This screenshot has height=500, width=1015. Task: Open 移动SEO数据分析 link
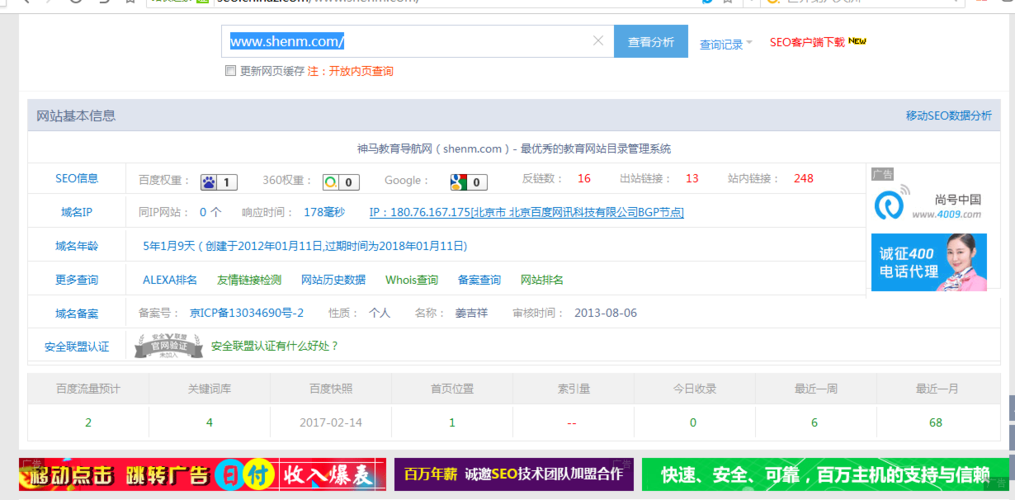click(948, 115)
